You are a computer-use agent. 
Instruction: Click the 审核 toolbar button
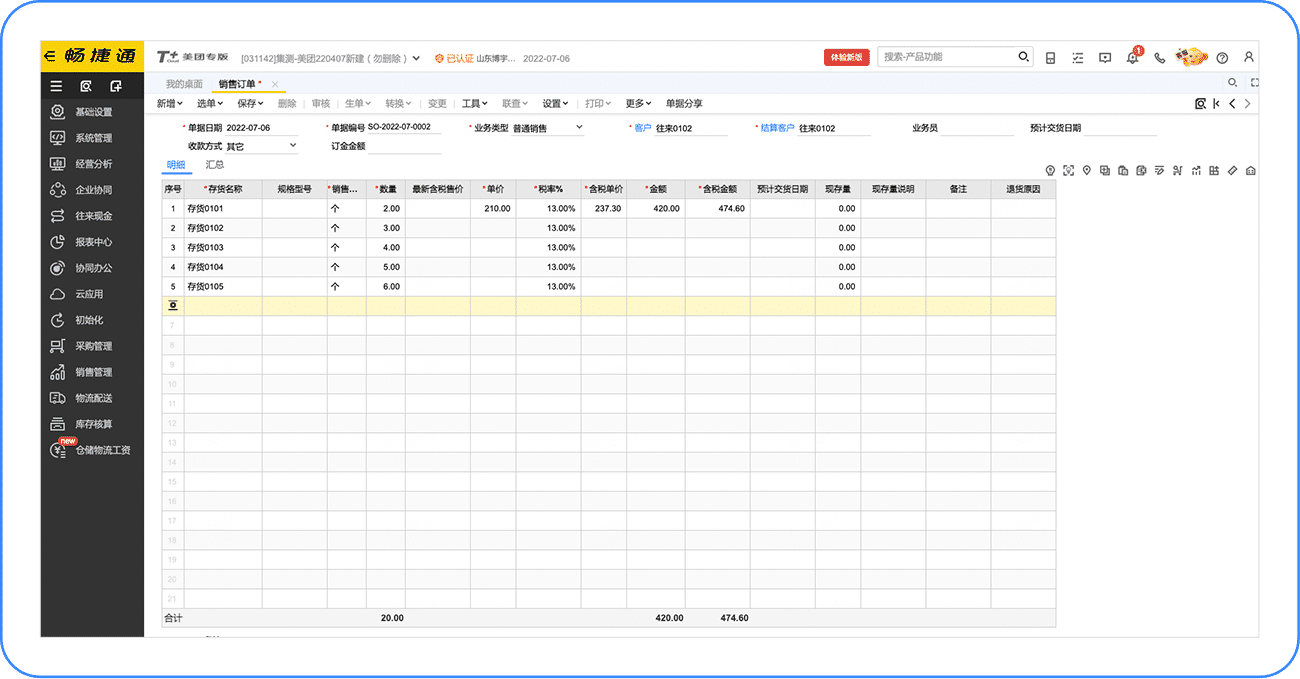[320, 103]
